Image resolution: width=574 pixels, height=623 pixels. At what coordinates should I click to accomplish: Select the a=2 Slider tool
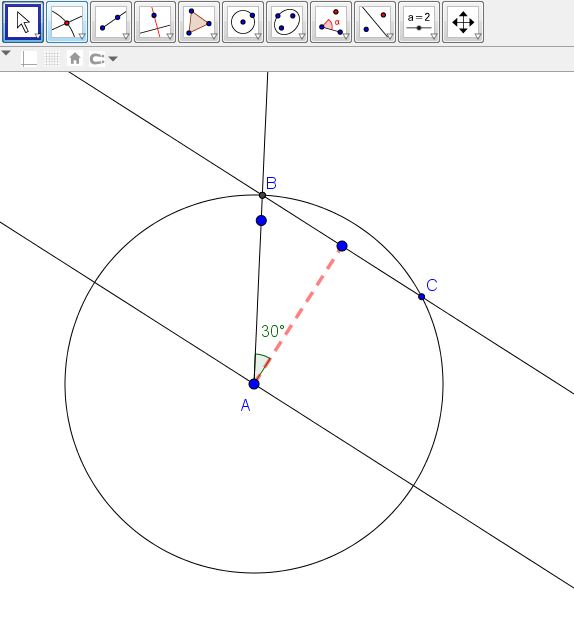[419, 22]
